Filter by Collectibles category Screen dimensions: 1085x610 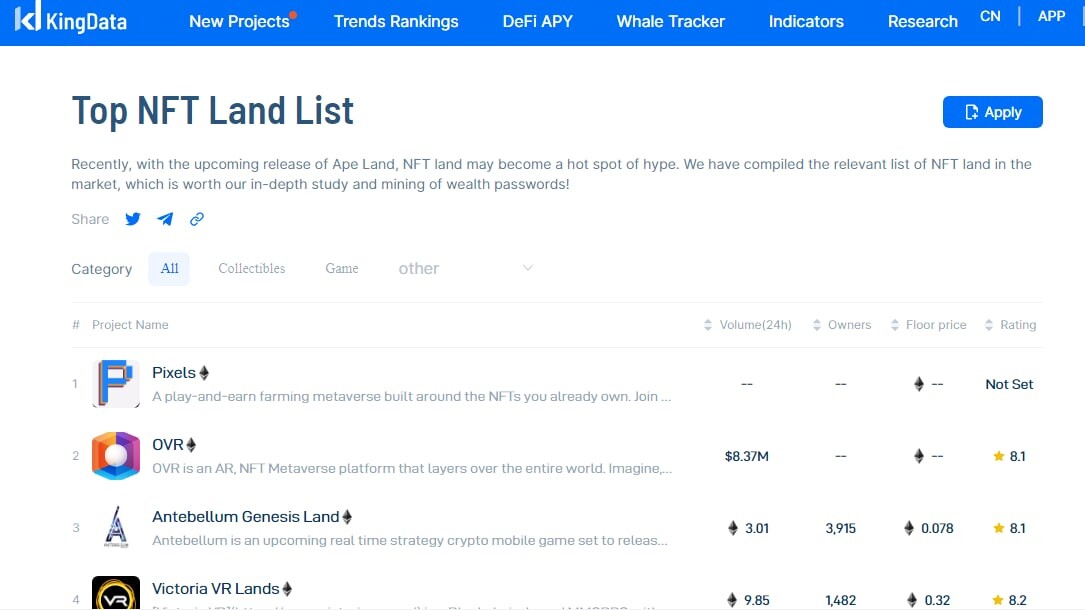coord(252,268)
